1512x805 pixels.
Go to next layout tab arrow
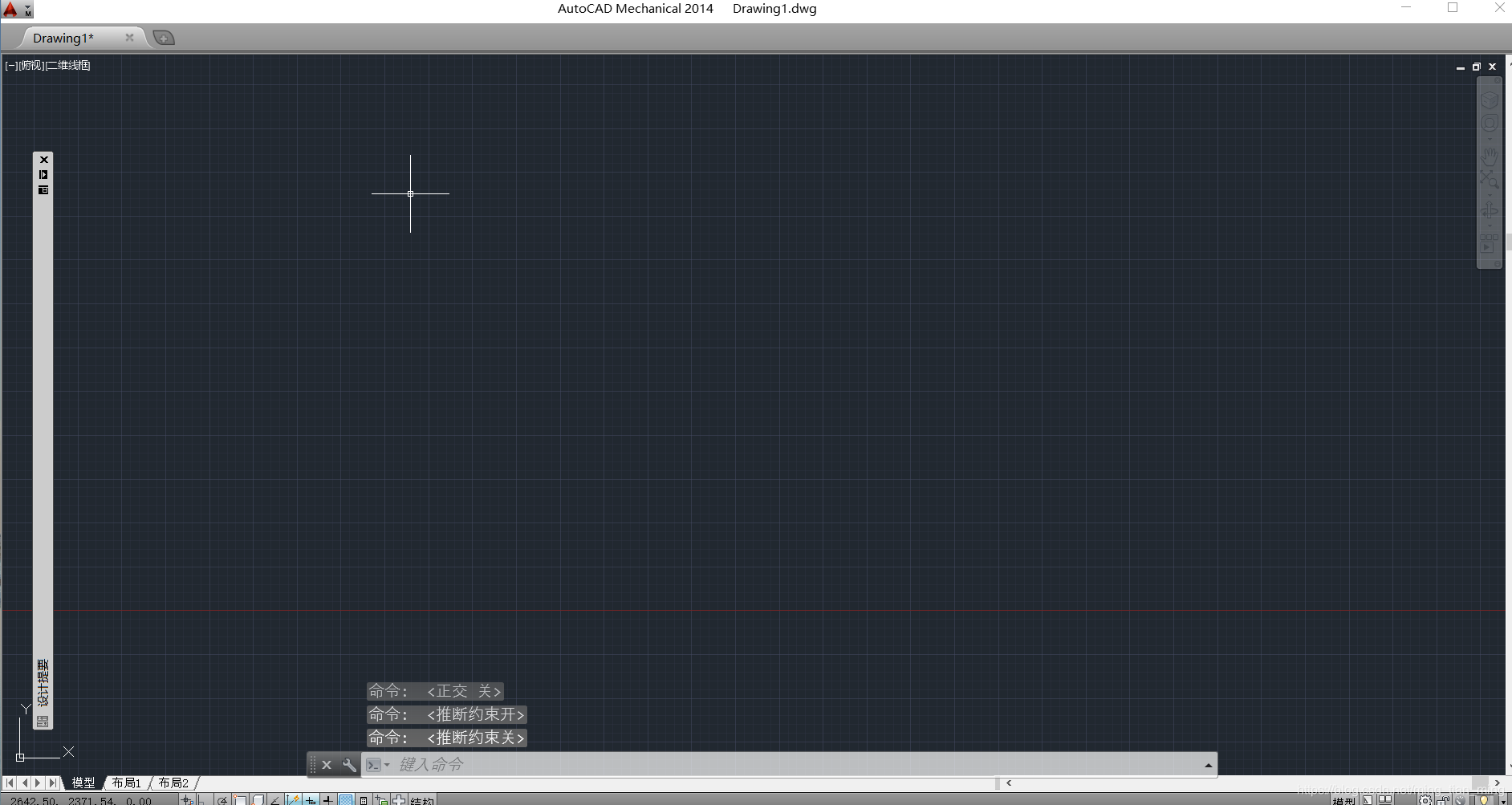click(38, 783)
